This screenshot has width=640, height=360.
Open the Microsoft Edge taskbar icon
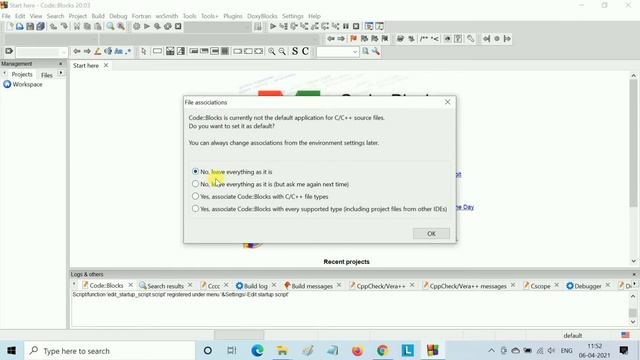[x=257, y=351]
